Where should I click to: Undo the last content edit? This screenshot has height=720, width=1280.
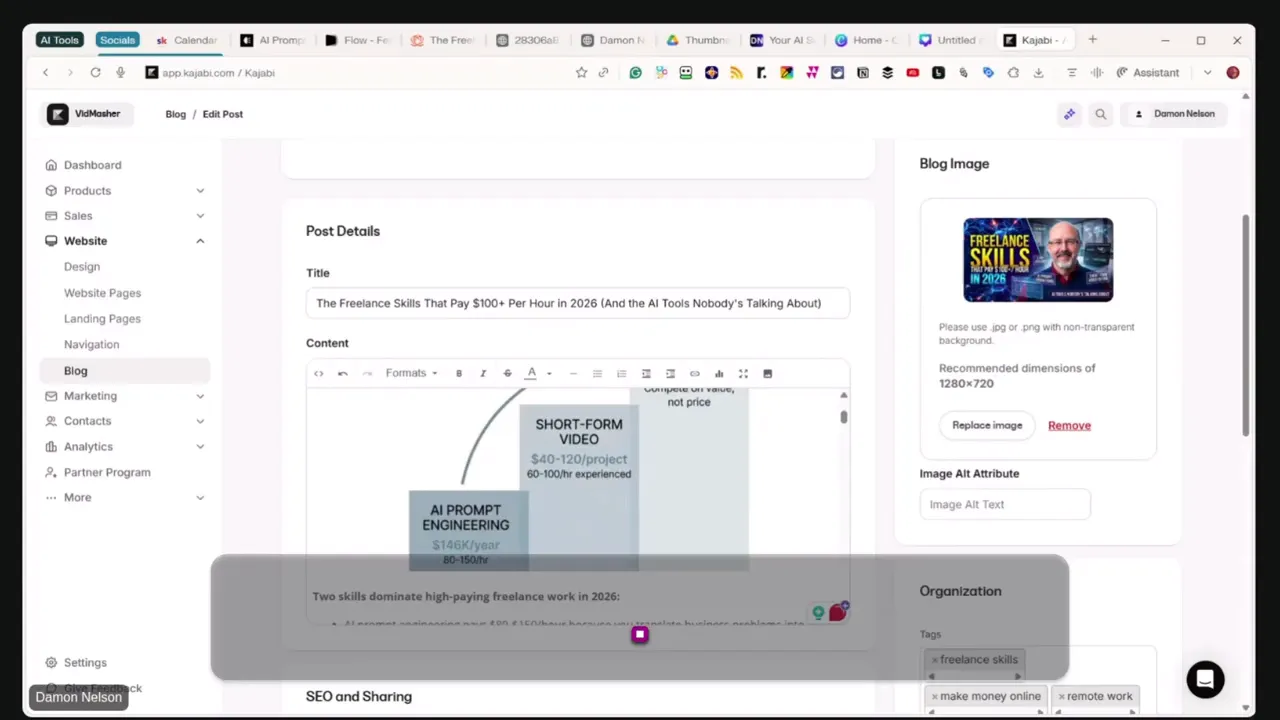point(342,373)
